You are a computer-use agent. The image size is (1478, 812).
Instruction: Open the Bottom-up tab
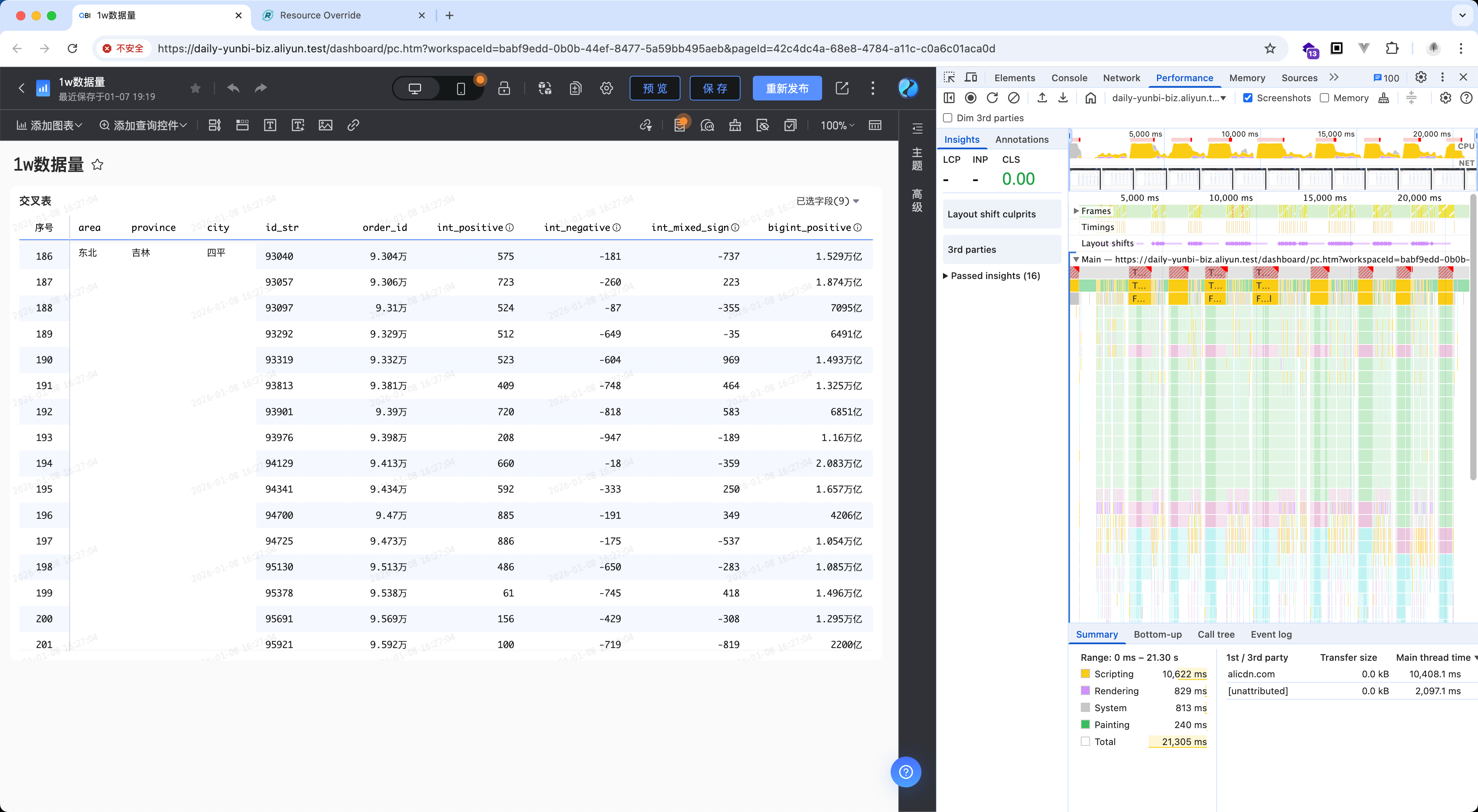1157,634
